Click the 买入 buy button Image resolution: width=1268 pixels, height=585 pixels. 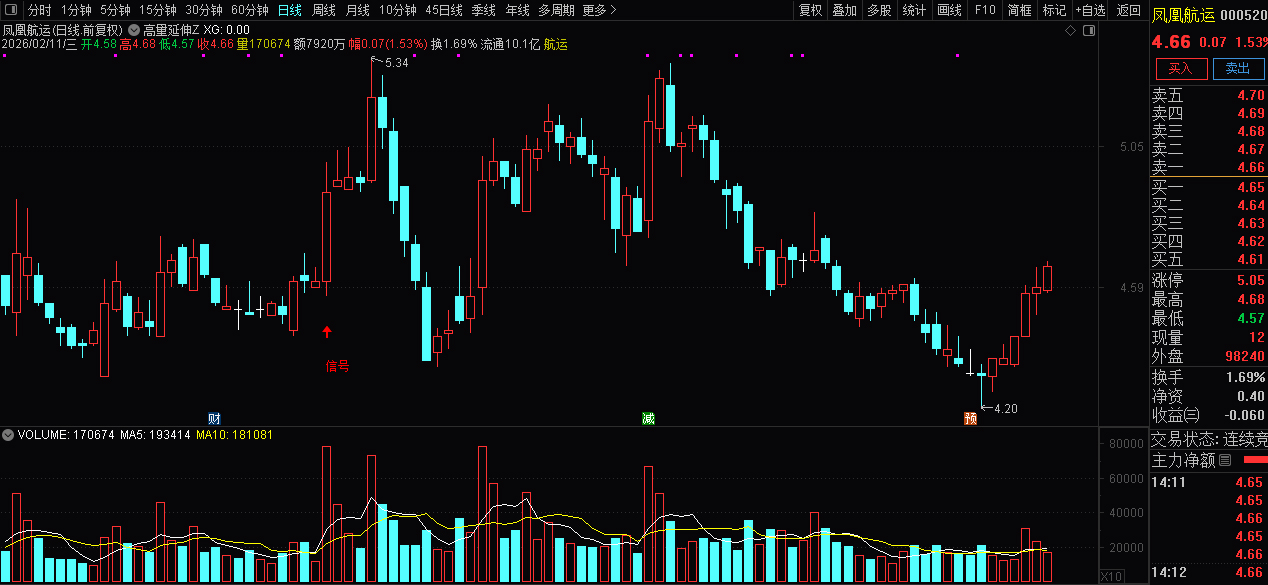coord(1181,68)
